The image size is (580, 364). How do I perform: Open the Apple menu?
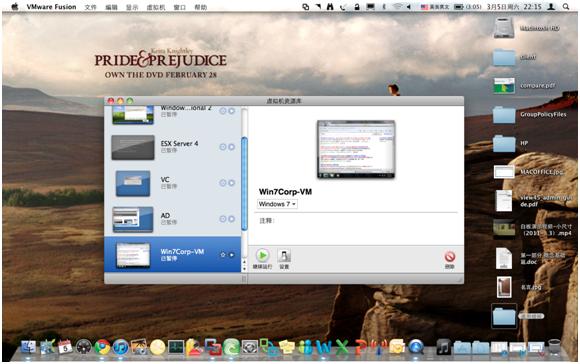tap(15, 6)
